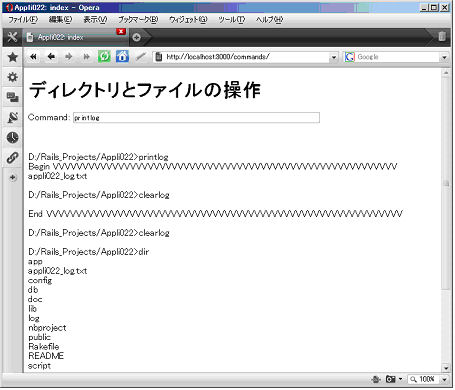The width and height of the screenshot is (455, 390).
Task: Open the Links chain panel
Action: coord(13,158)
